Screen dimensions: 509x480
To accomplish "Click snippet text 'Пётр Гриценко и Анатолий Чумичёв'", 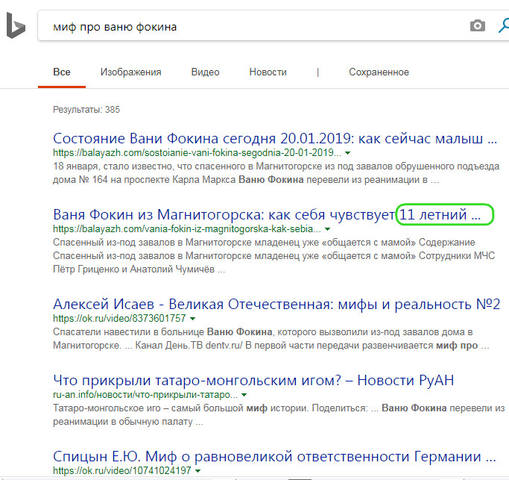I will click(x=133, y=269).
